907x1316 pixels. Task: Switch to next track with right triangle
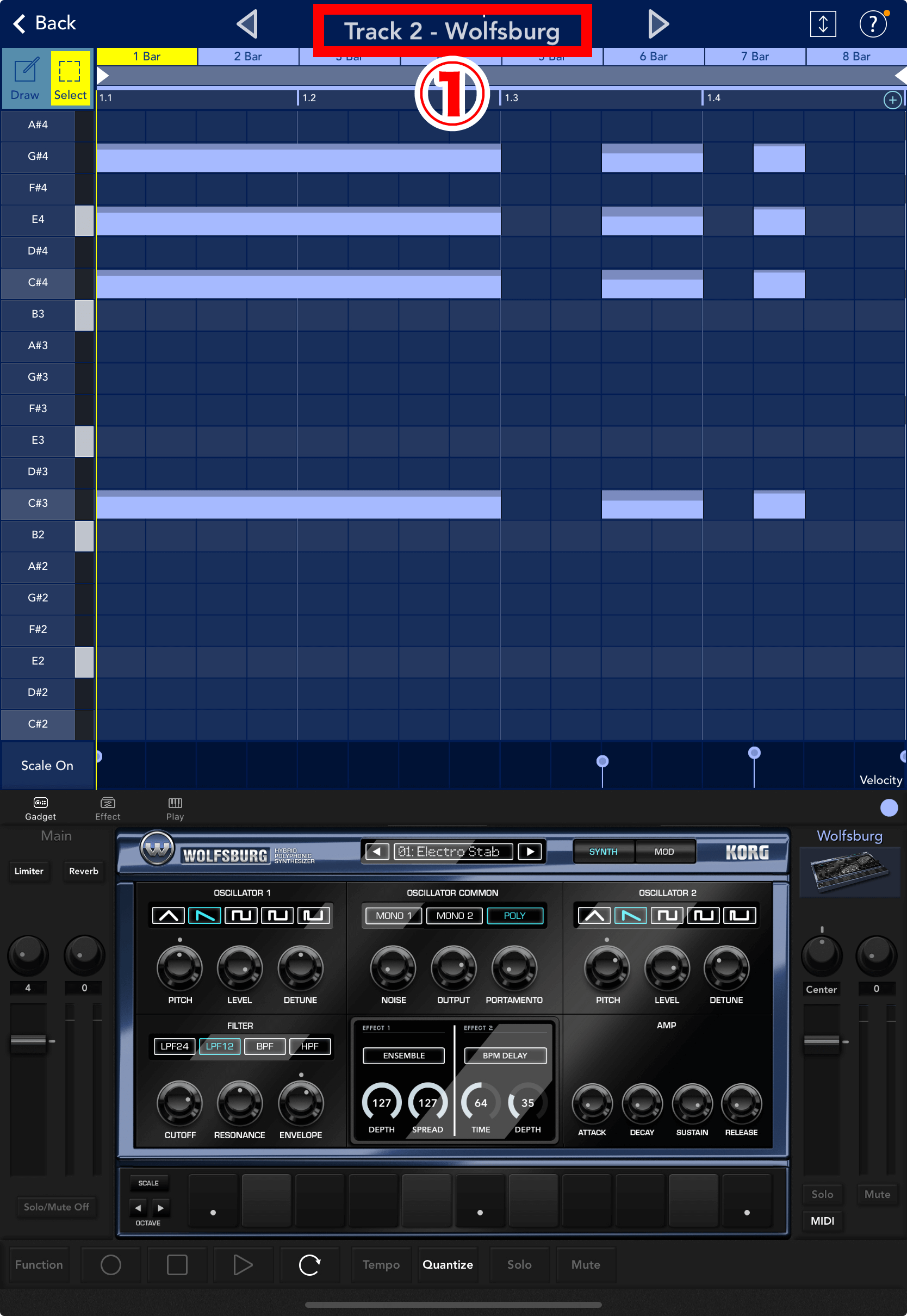pyautogui.click(x=658, y=24)
